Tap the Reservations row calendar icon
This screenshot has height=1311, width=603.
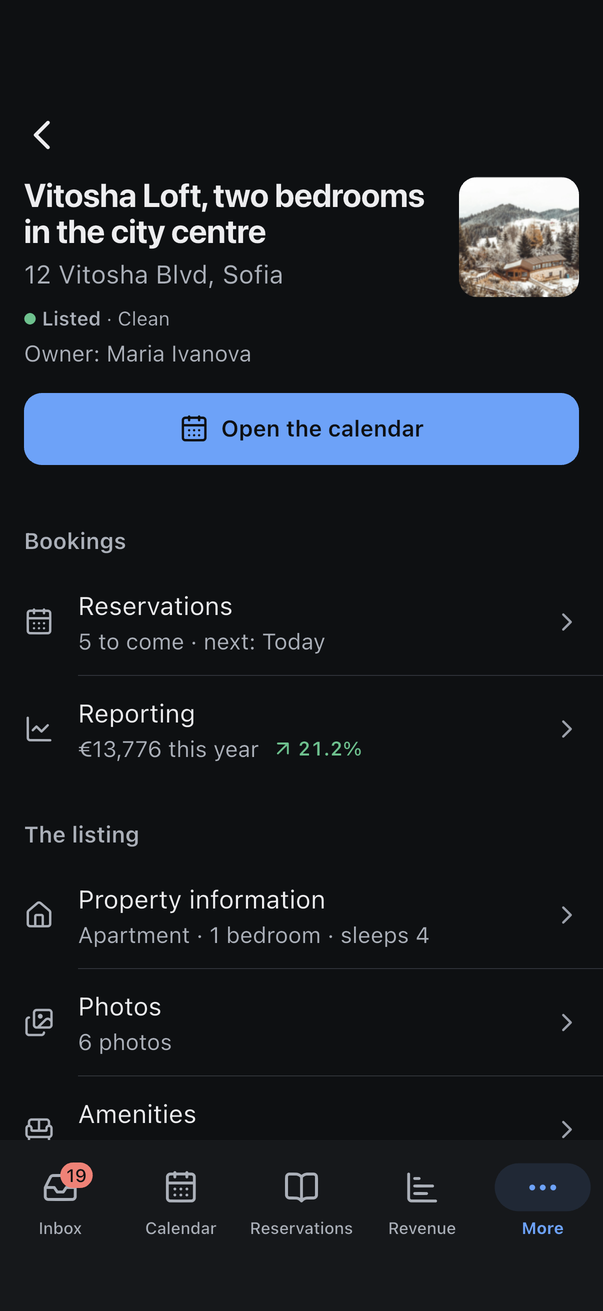click(x=39, y=622)
